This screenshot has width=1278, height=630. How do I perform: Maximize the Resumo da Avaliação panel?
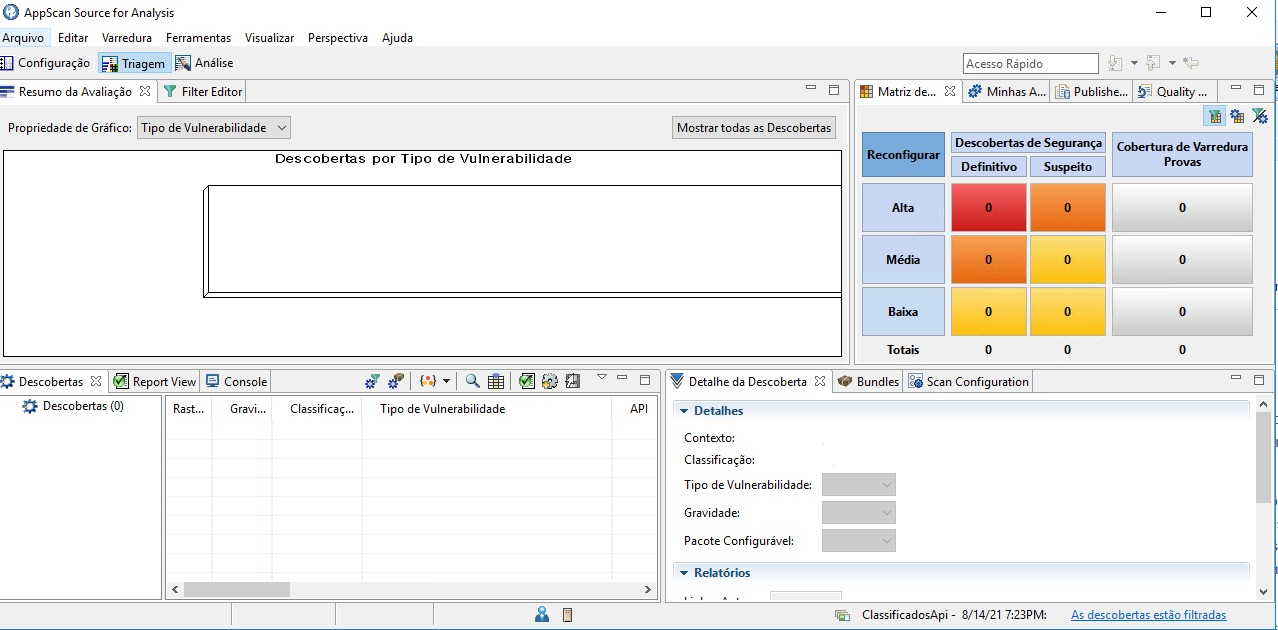point(834,90)
